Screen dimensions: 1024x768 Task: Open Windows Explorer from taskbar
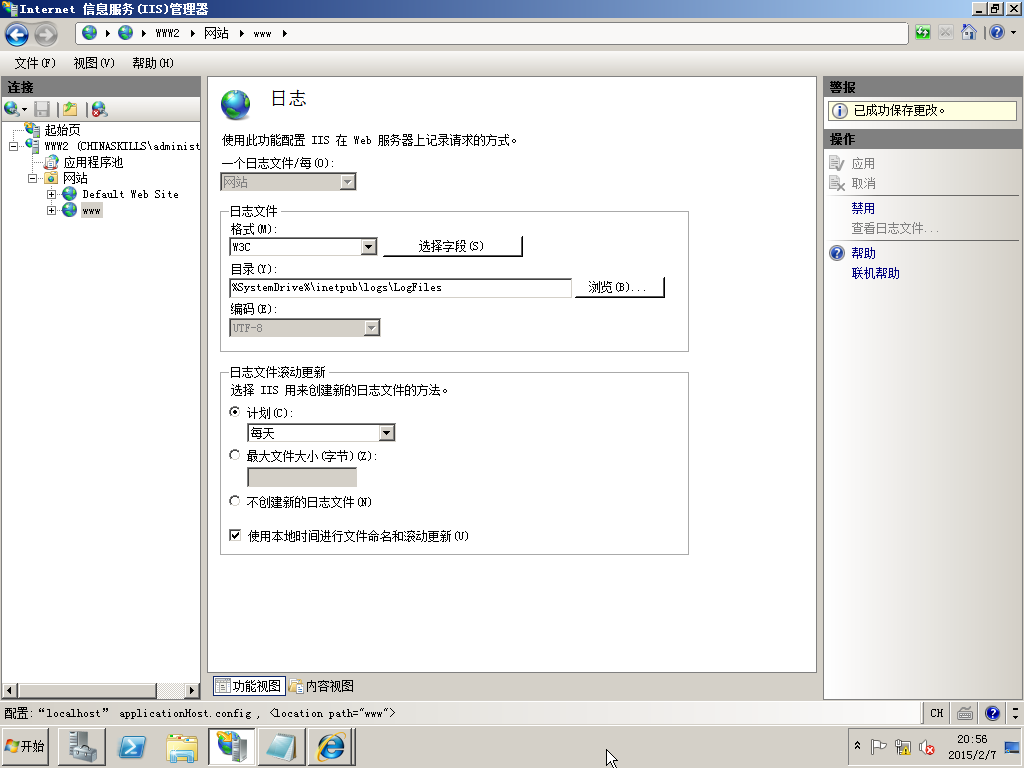(182, 746)
